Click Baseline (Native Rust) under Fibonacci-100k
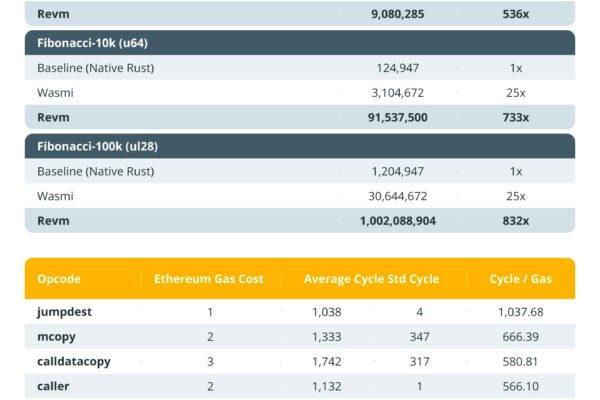This screenshot has height=400, width=600. click(x=96, y=171)
